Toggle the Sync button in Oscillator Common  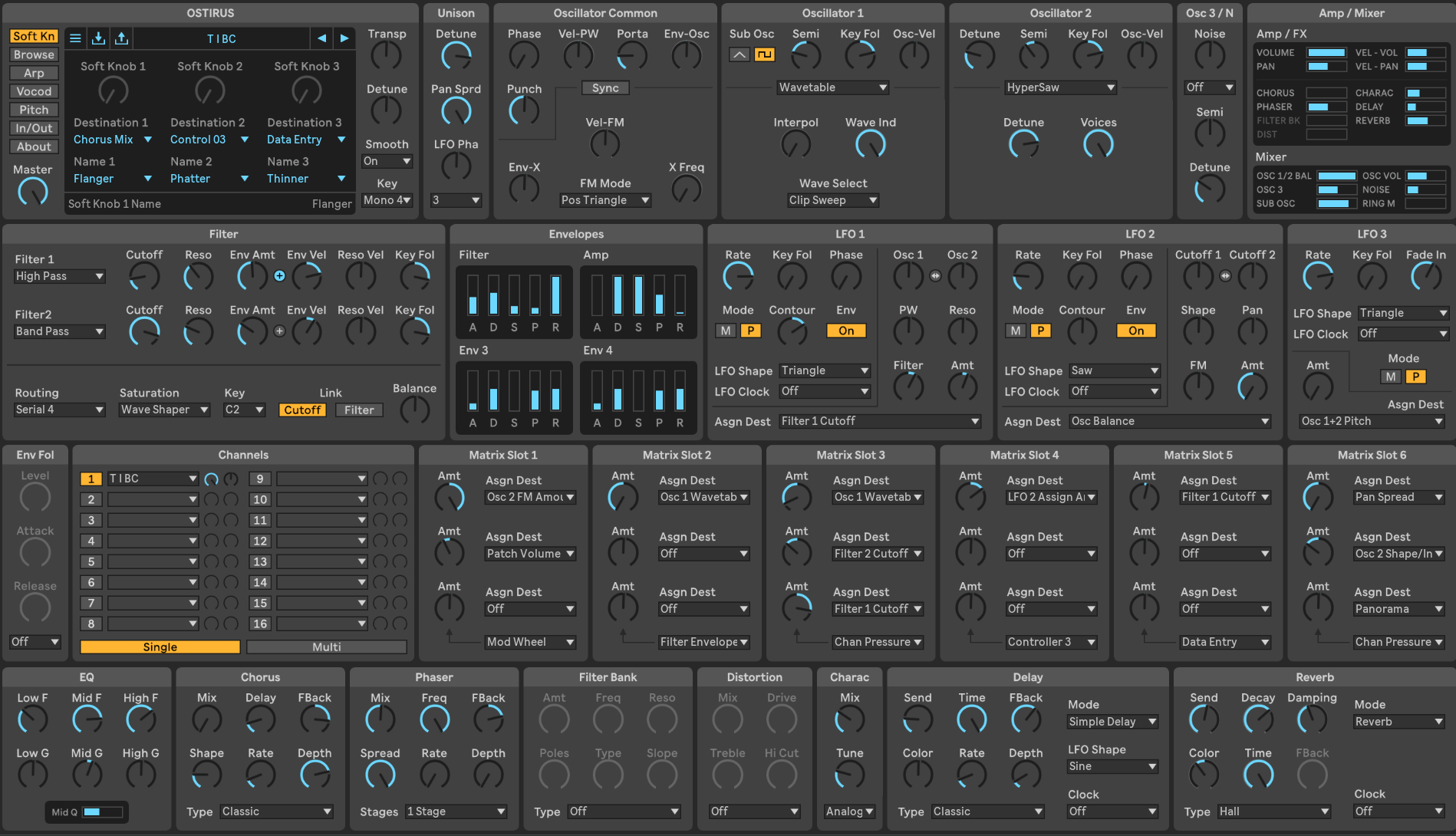[x=605, y=88]
